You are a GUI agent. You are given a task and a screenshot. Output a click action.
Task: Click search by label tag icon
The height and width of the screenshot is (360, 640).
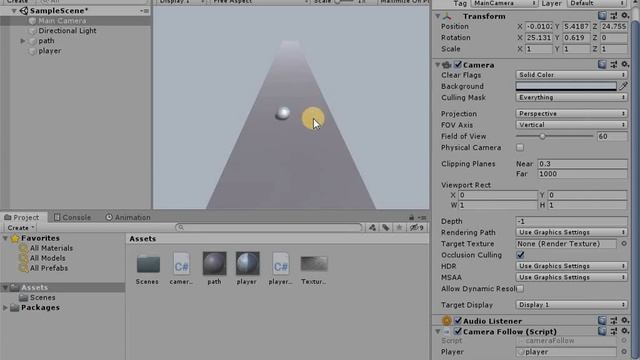point(386,228)
